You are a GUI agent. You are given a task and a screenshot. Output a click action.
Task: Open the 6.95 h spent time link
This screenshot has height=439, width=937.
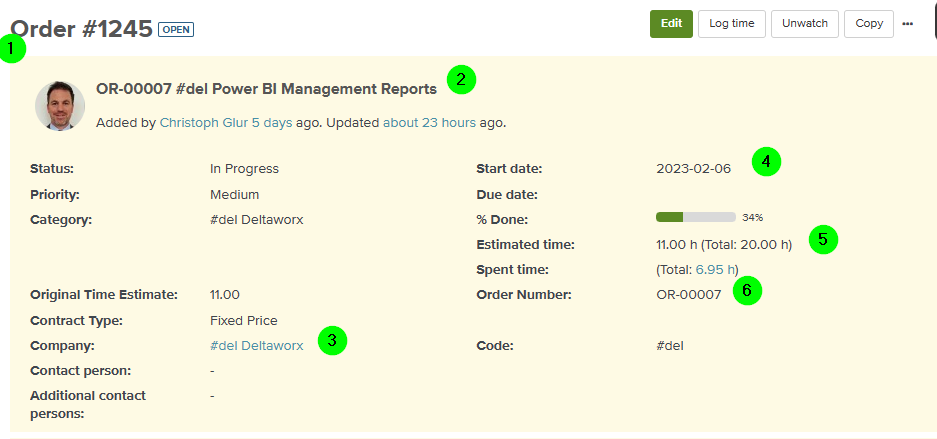[x=715, y=270]
